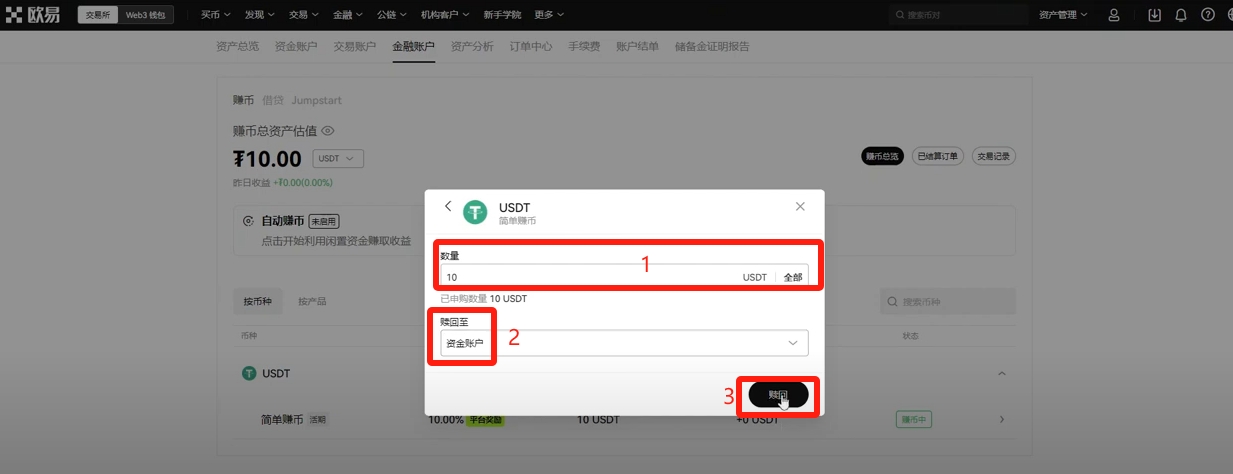Close the USDT redeem dialog
The height and width of the screenshot is (474, 1233).
(800, 206)
